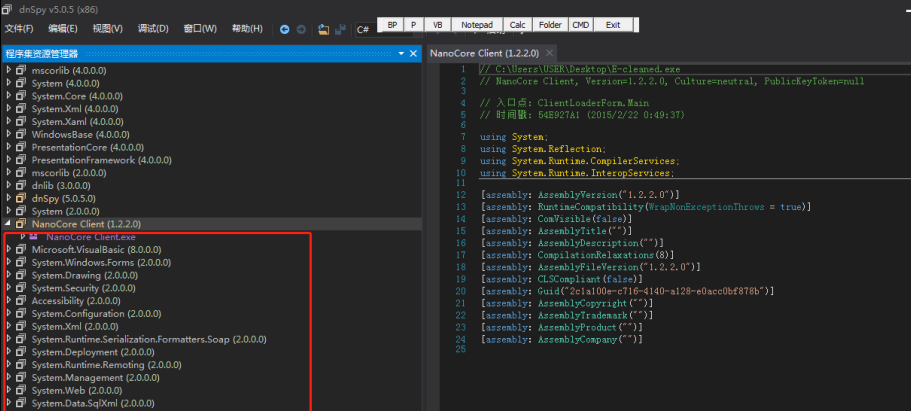Click the BP button in floating toolbar
This screenshot has height=411, width=911.
(x=392, y=25)
